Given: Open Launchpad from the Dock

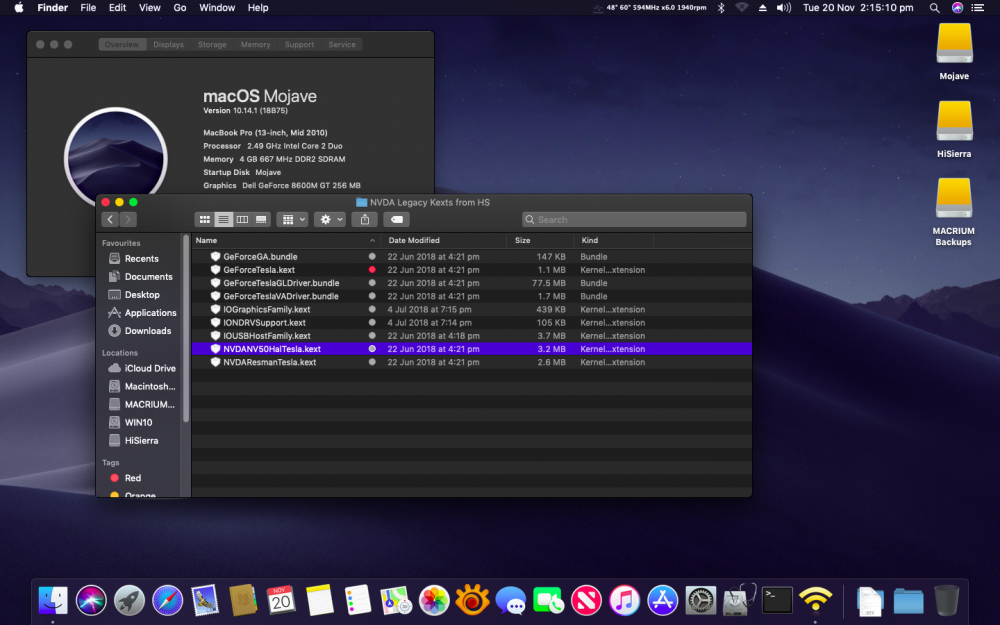Looking at the screenshot, I should [129, 601].
